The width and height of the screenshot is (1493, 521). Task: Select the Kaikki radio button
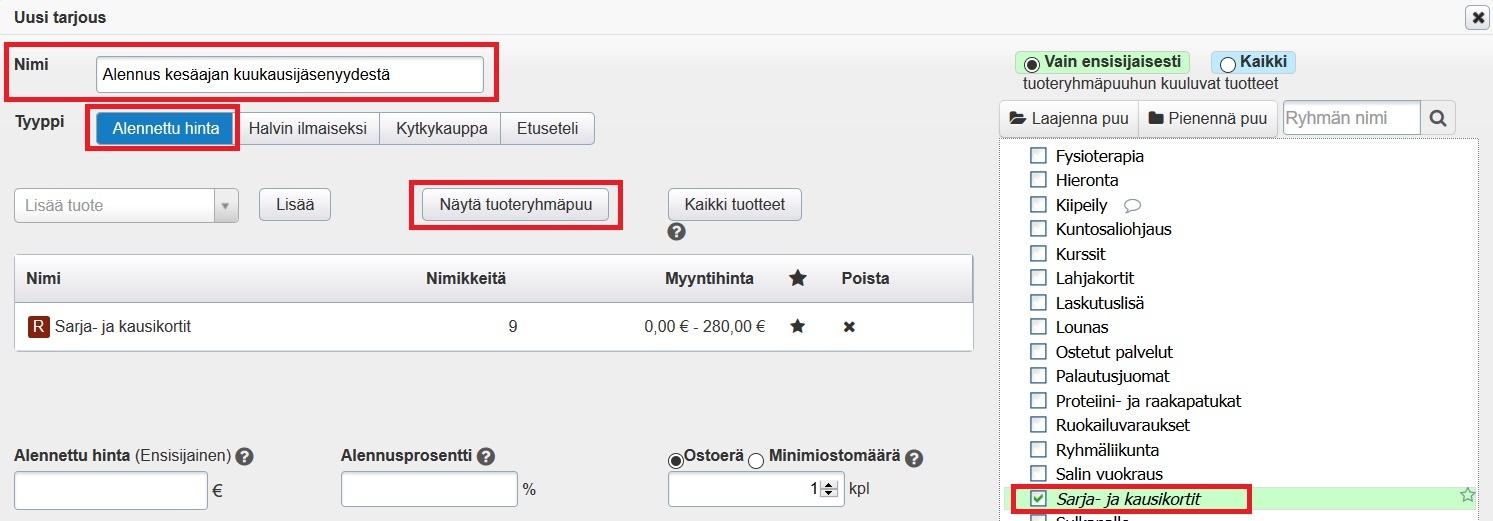pyautogui.click(x=1227, y=64)
